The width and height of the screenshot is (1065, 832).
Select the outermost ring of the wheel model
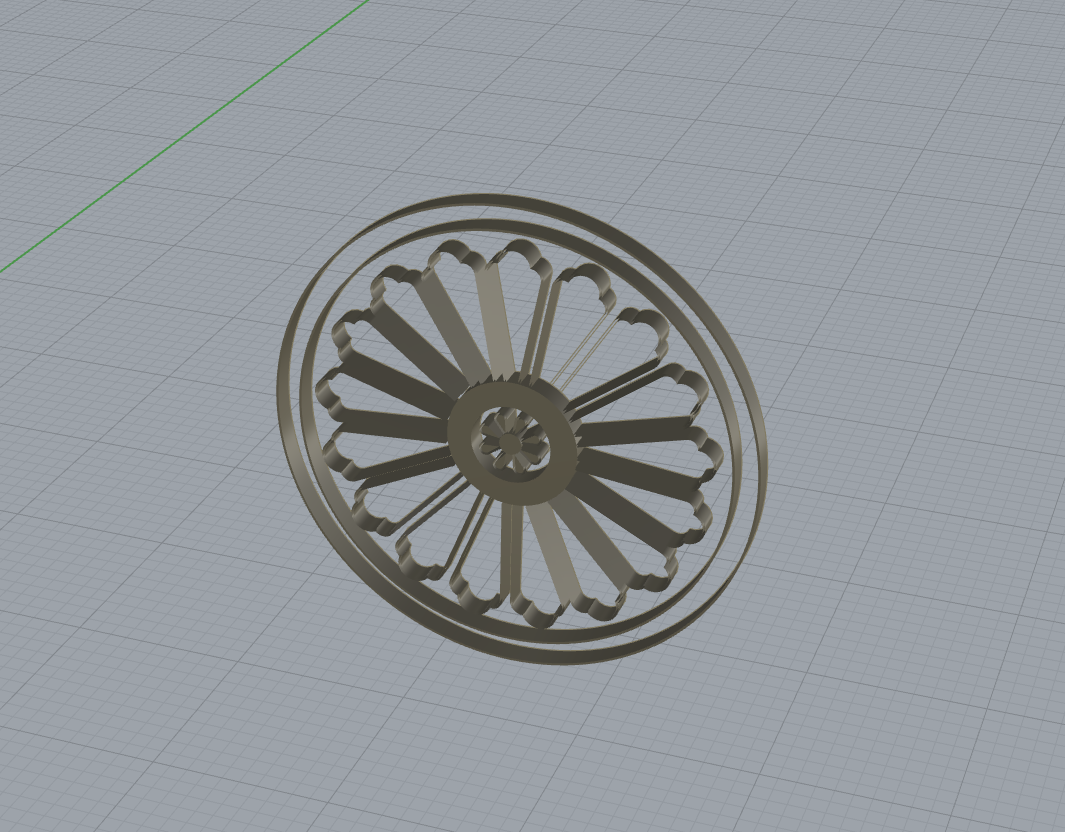coord(283,400)
